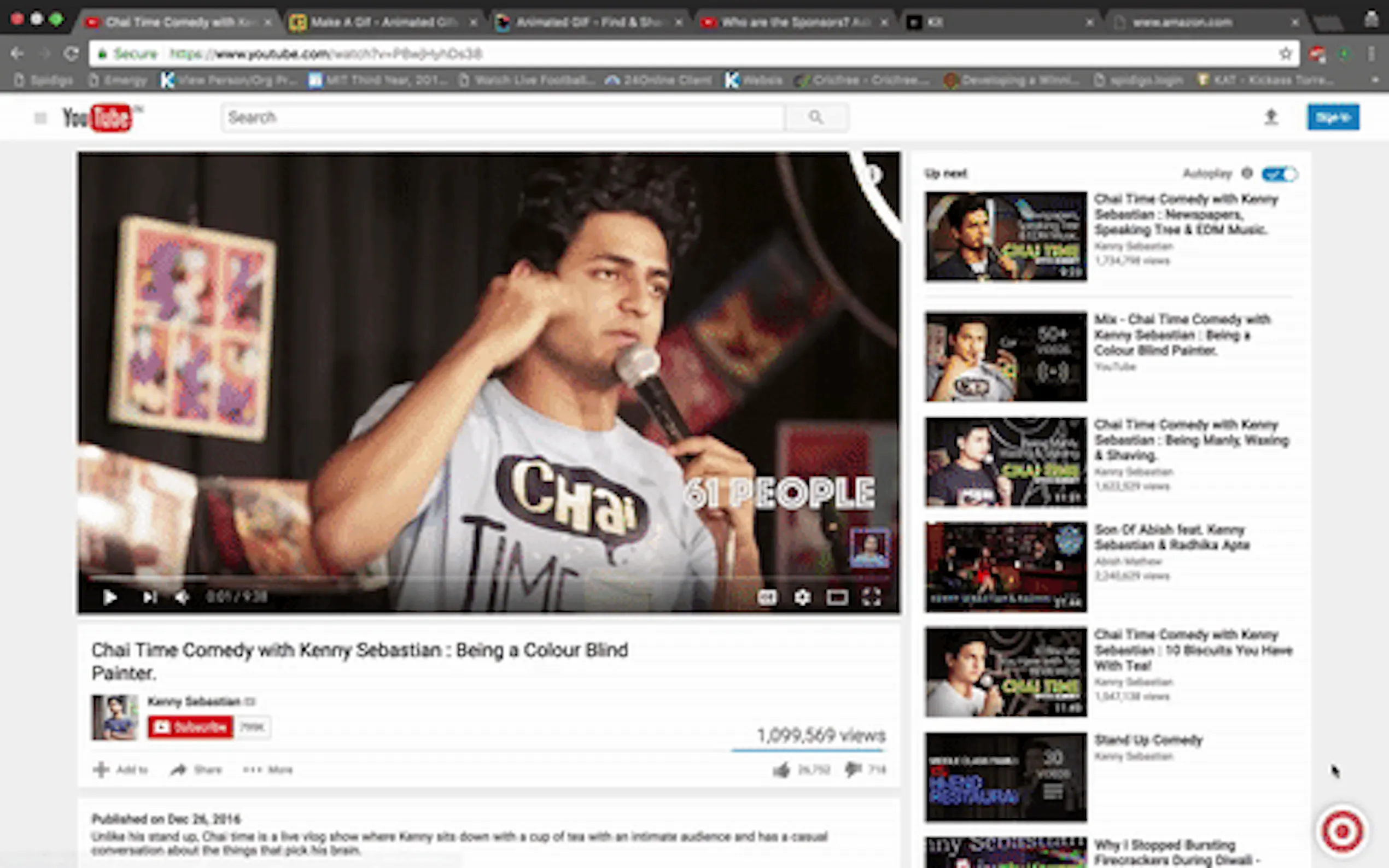Image resolution: width=1389 pixels, height=868 pixels.
Task: Click the Sign in button
Action: click(x=1333, y=117)
